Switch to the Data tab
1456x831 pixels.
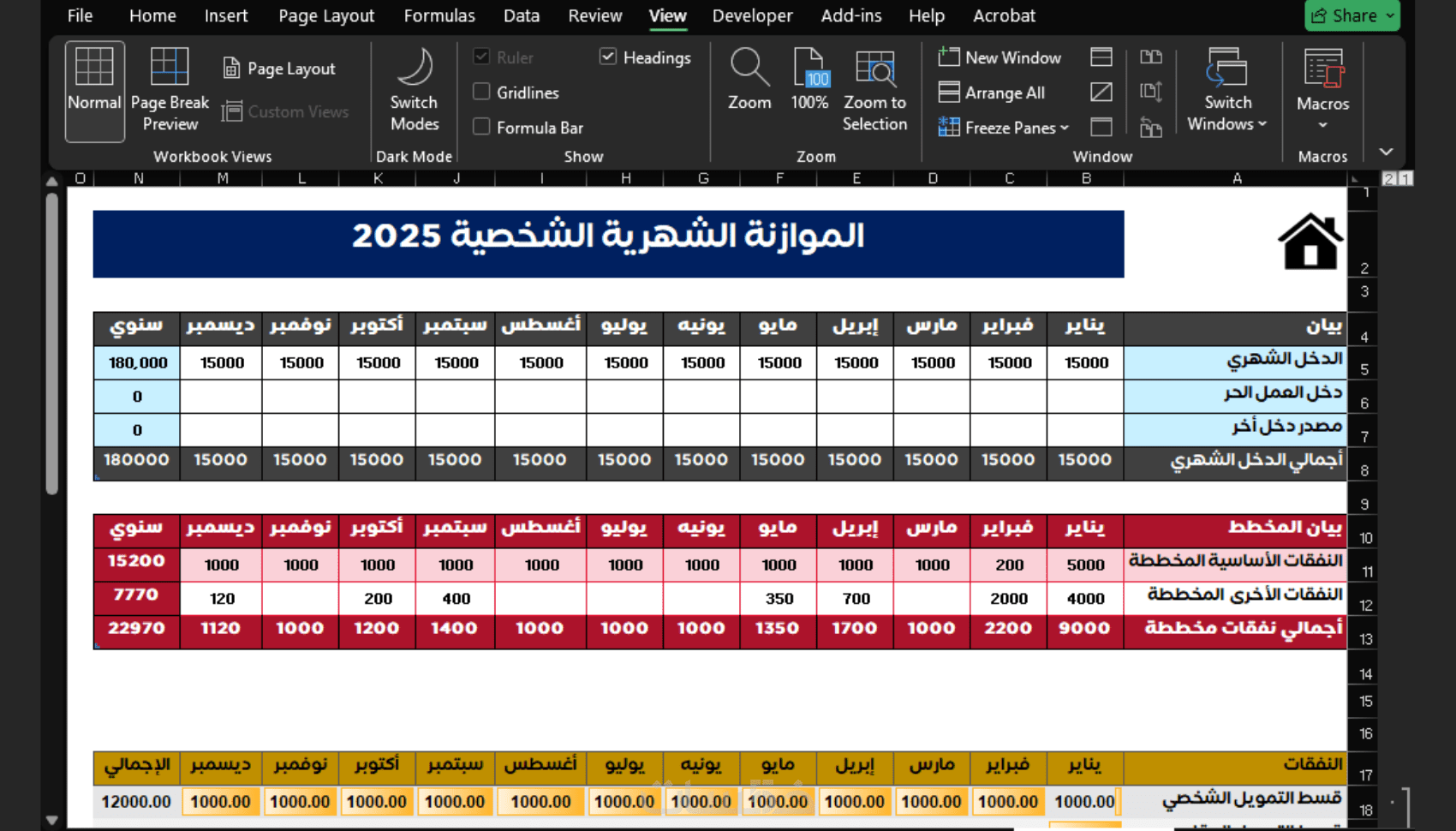(522, 15)
